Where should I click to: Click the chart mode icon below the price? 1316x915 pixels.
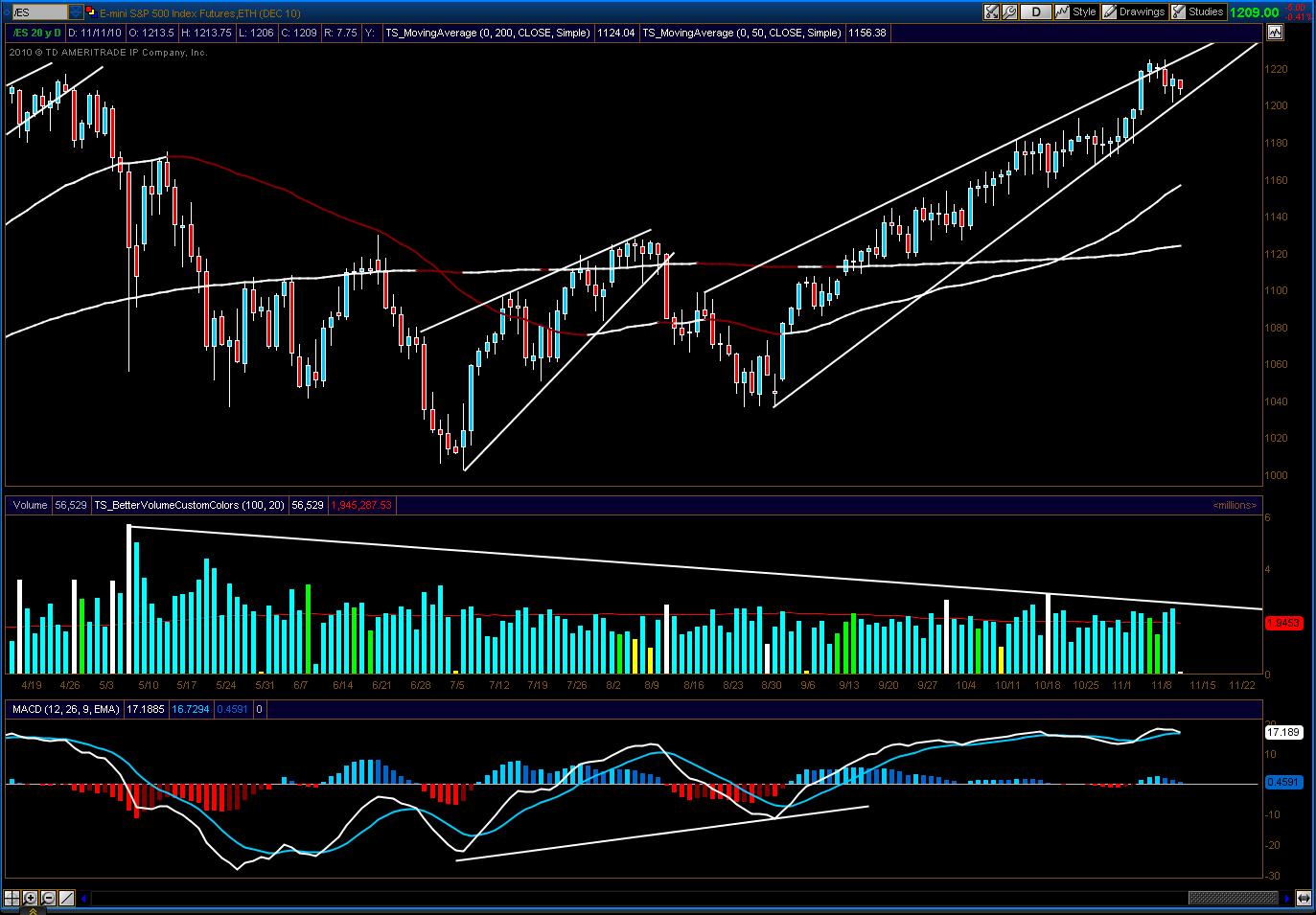[x=1274, y=33]
